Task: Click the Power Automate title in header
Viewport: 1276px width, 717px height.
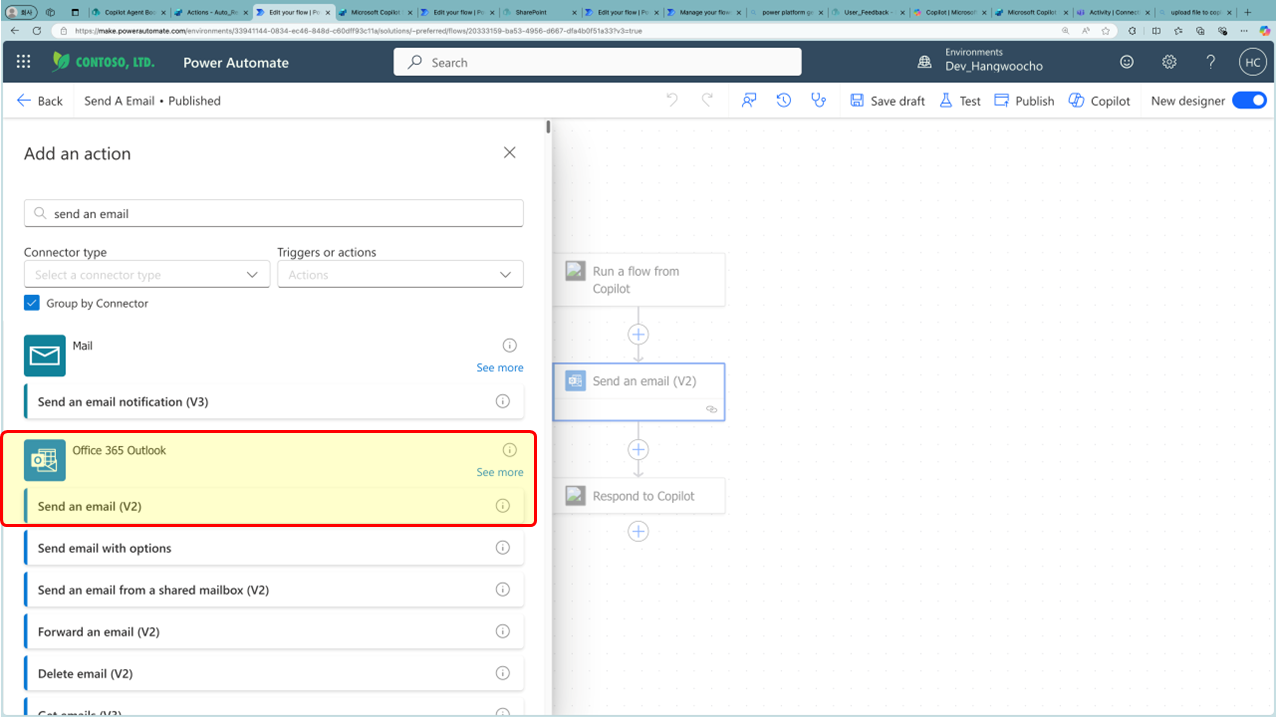Action: (236, 62)
